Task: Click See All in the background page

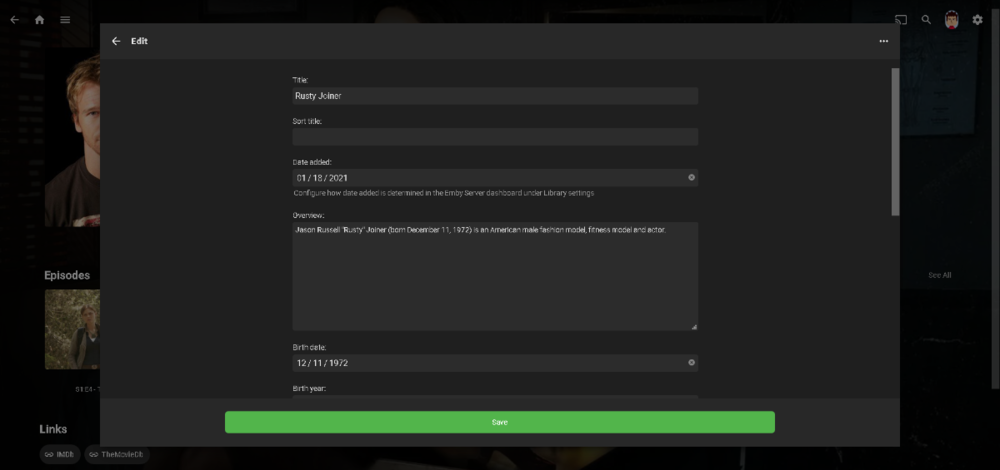Action: tap(939, 275)
